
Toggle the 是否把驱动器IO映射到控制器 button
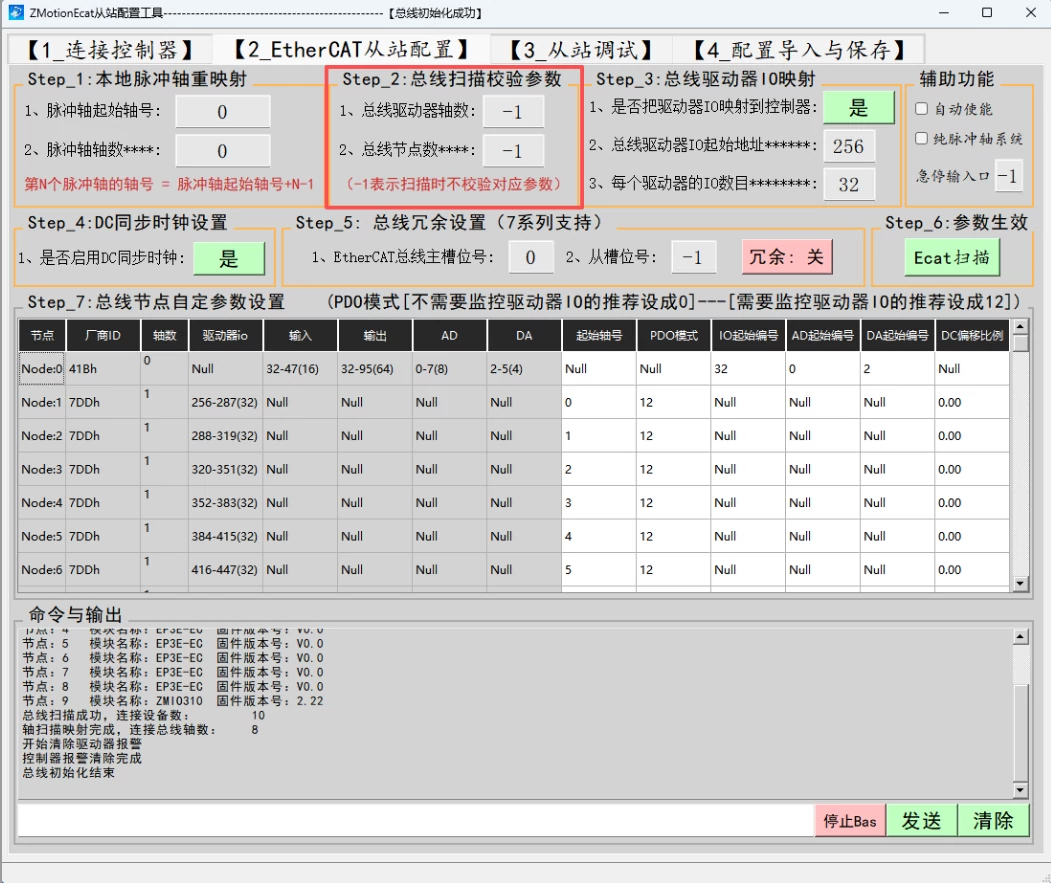(858, 107)
